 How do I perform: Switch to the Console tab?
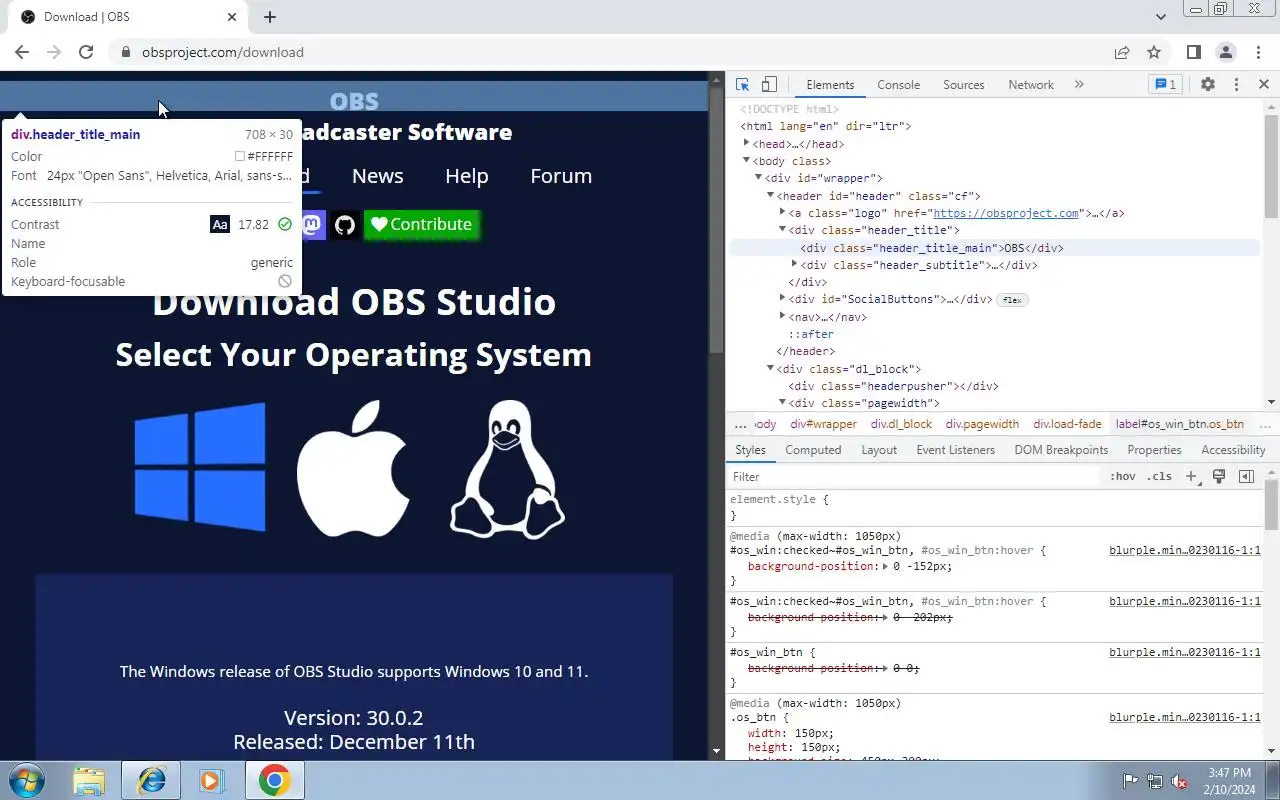(x=898, y=85)
